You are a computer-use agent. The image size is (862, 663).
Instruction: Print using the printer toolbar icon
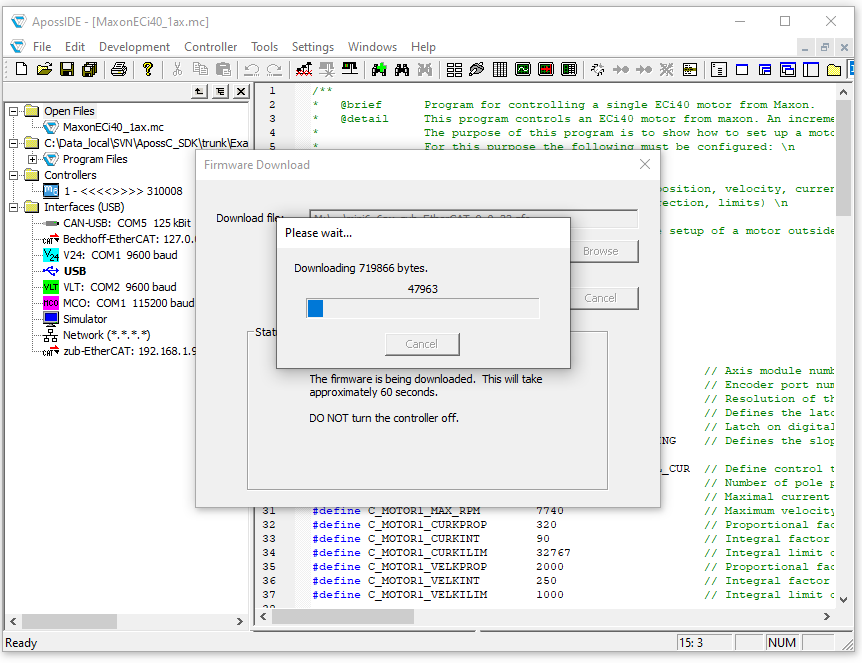(x=119, y=69)
